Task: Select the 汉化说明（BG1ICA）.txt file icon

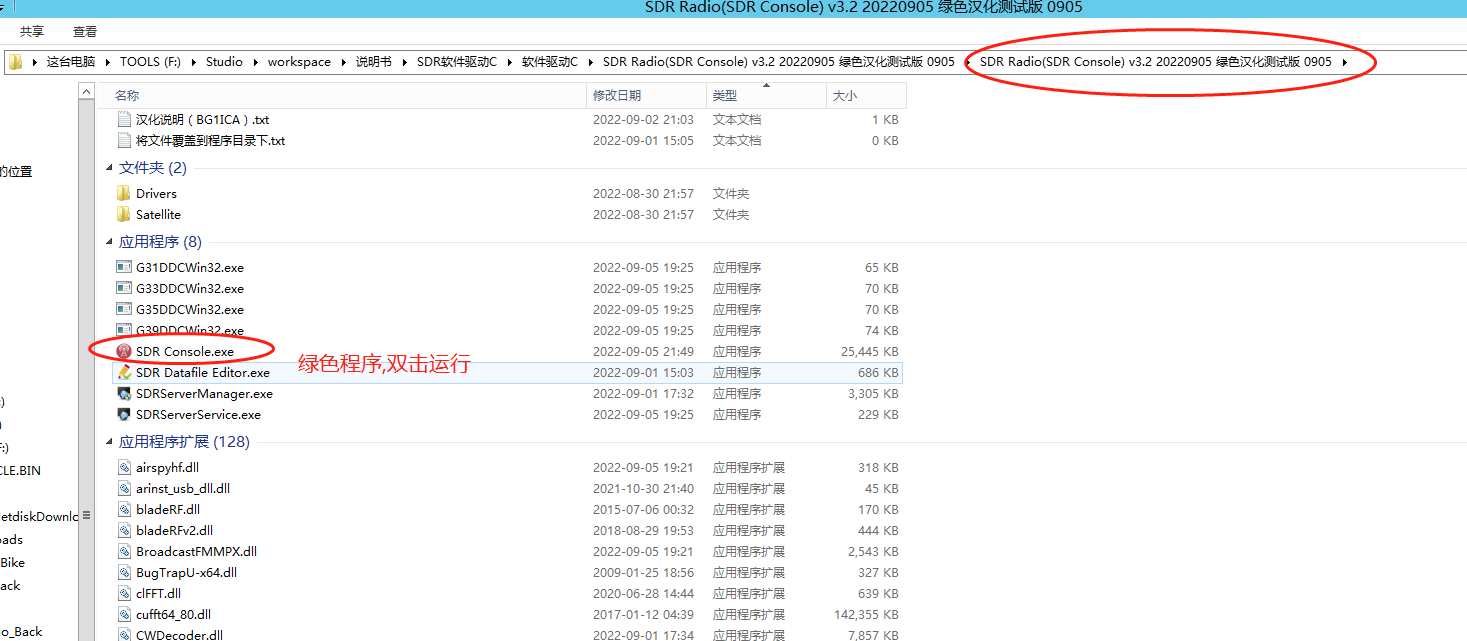Action: [x=124, y=119]
